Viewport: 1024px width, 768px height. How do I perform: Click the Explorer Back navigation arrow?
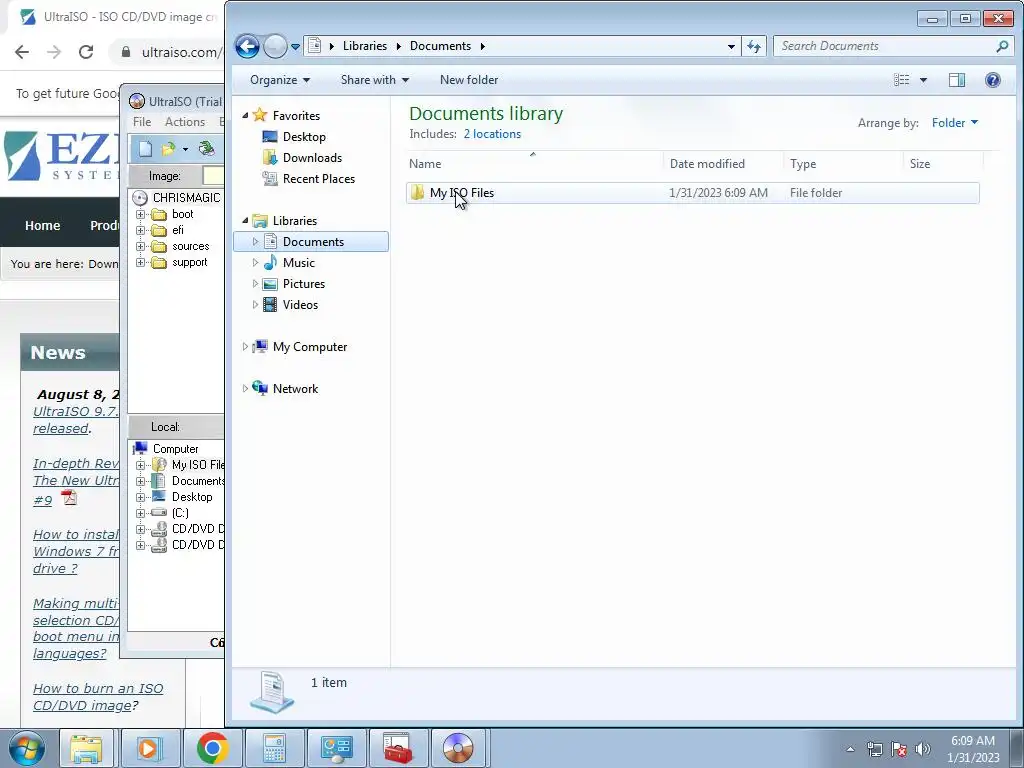(247, 46)
